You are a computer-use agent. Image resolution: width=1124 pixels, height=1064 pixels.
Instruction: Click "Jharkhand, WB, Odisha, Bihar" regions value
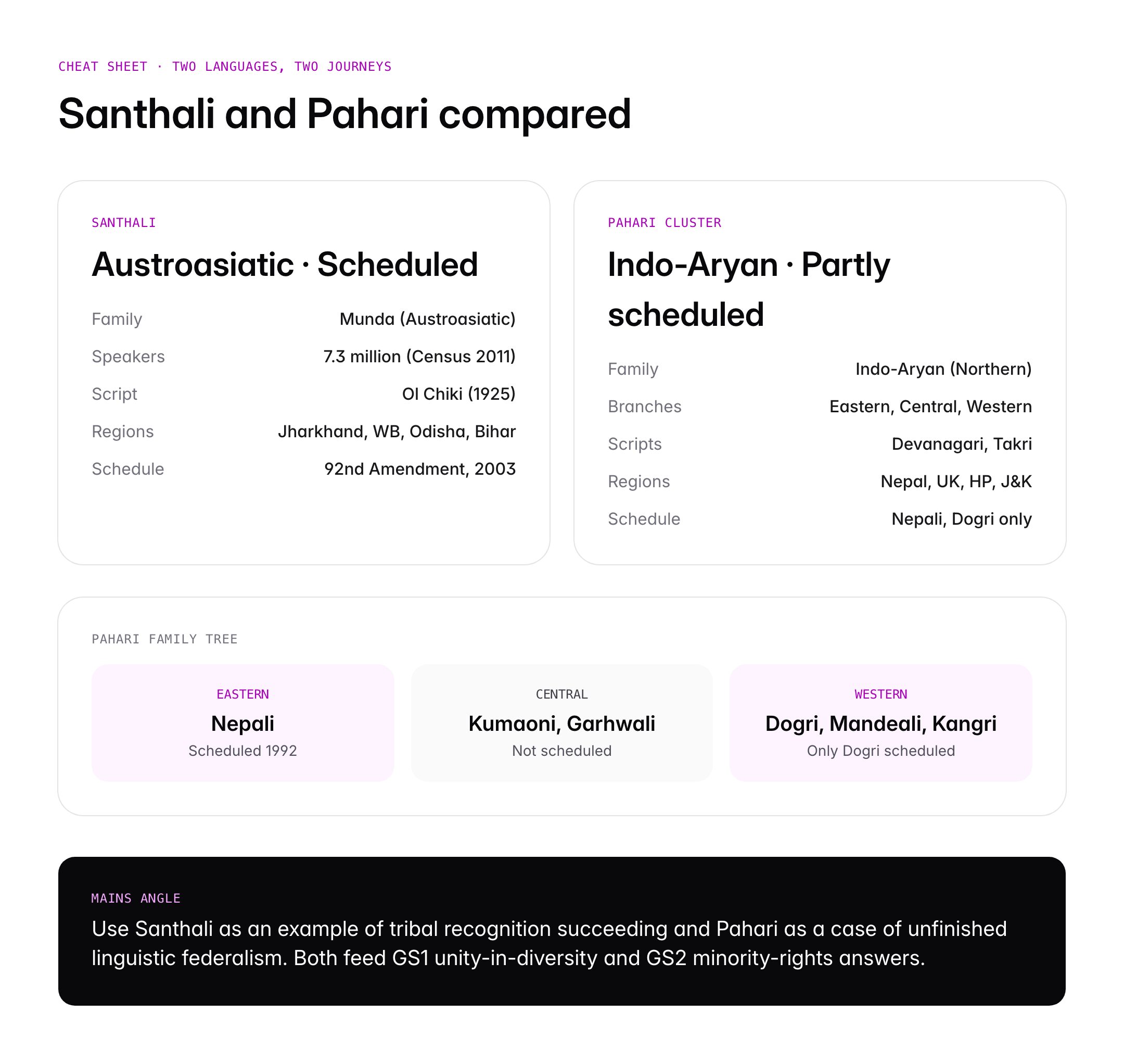tap(397, 432)
